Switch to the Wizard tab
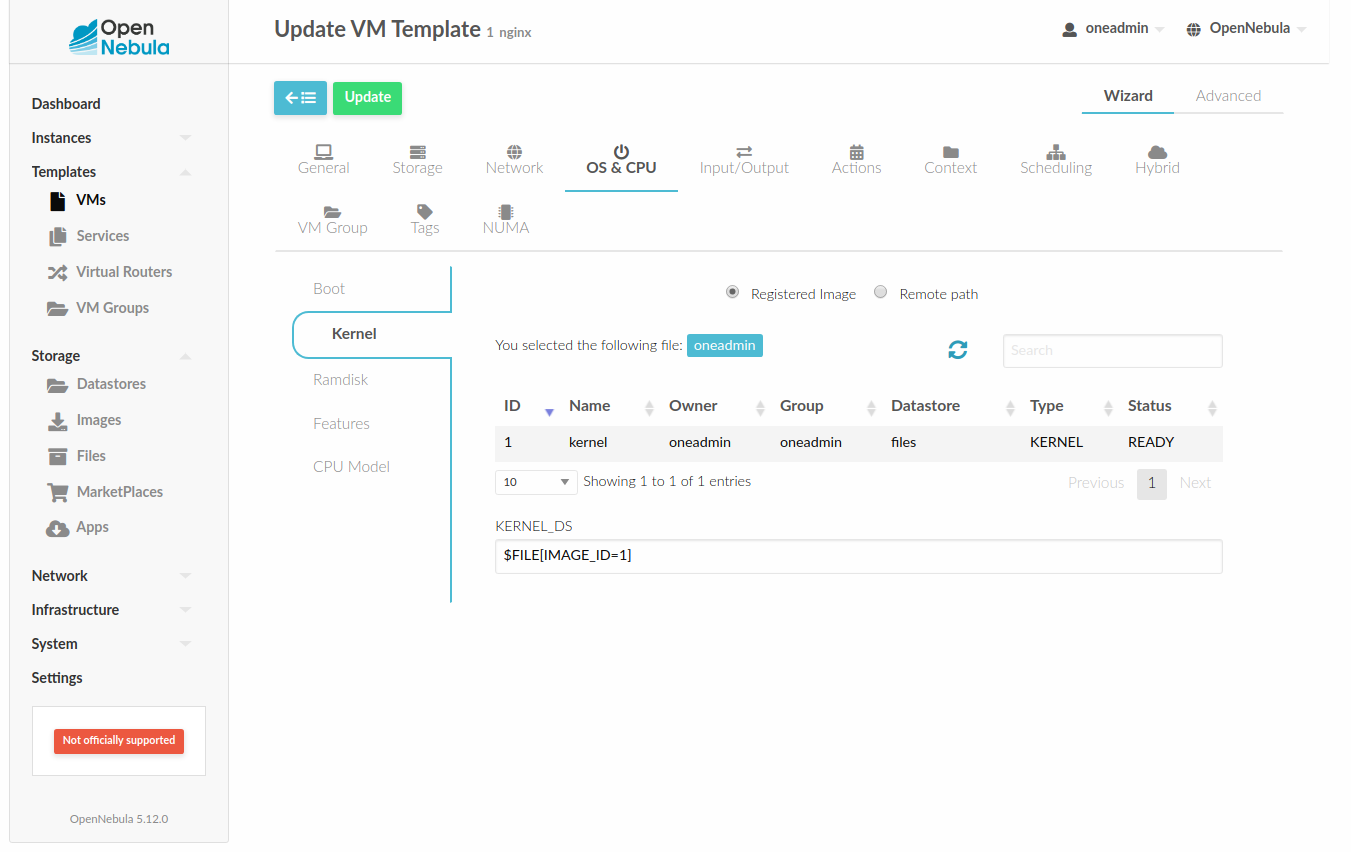This screenshot has height=852, width=1351. click(1128, 96)
